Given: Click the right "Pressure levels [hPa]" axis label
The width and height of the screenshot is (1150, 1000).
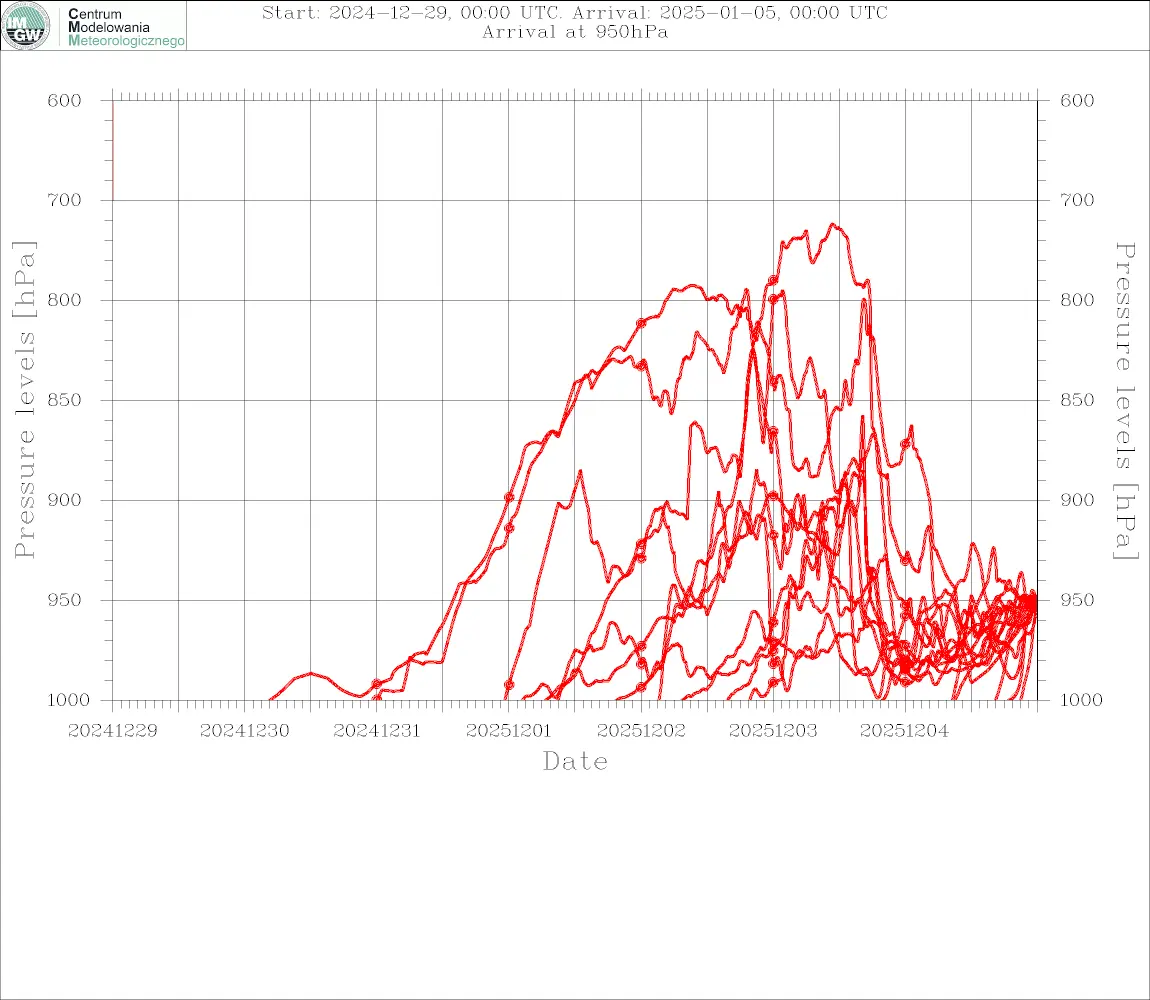Looking at the screenshot, I should (x=1126, y=401).
